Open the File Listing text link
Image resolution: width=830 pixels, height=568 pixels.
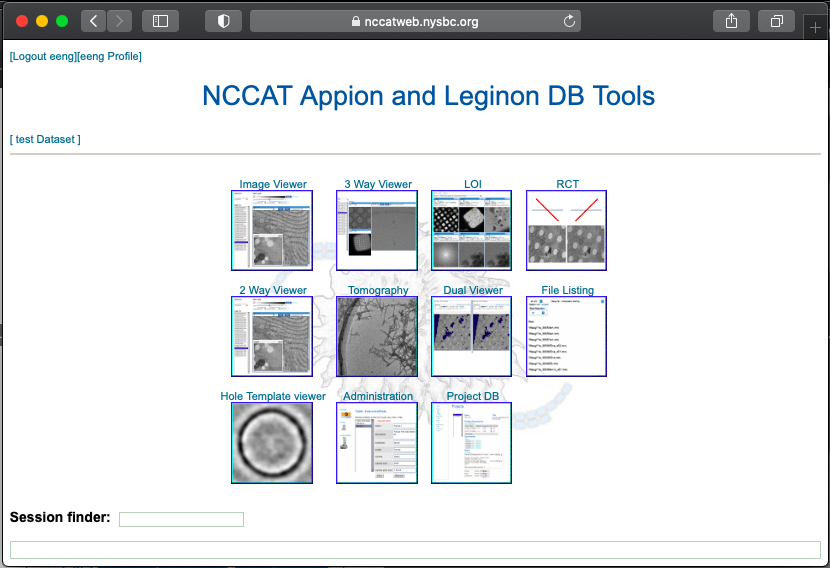[567, 290]
